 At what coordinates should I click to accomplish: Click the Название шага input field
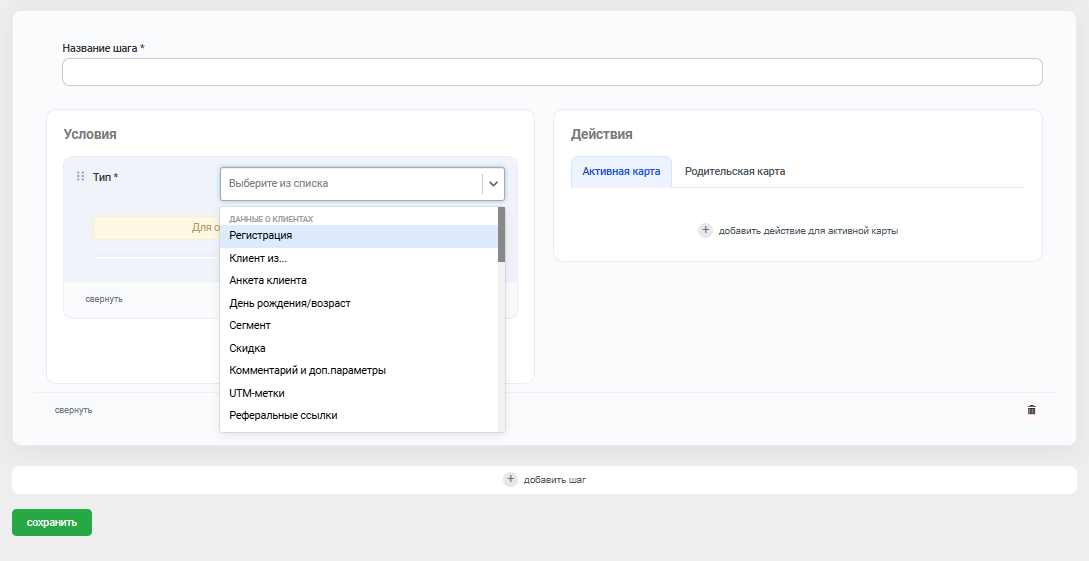pyautogui.click(x=552, y=72)
